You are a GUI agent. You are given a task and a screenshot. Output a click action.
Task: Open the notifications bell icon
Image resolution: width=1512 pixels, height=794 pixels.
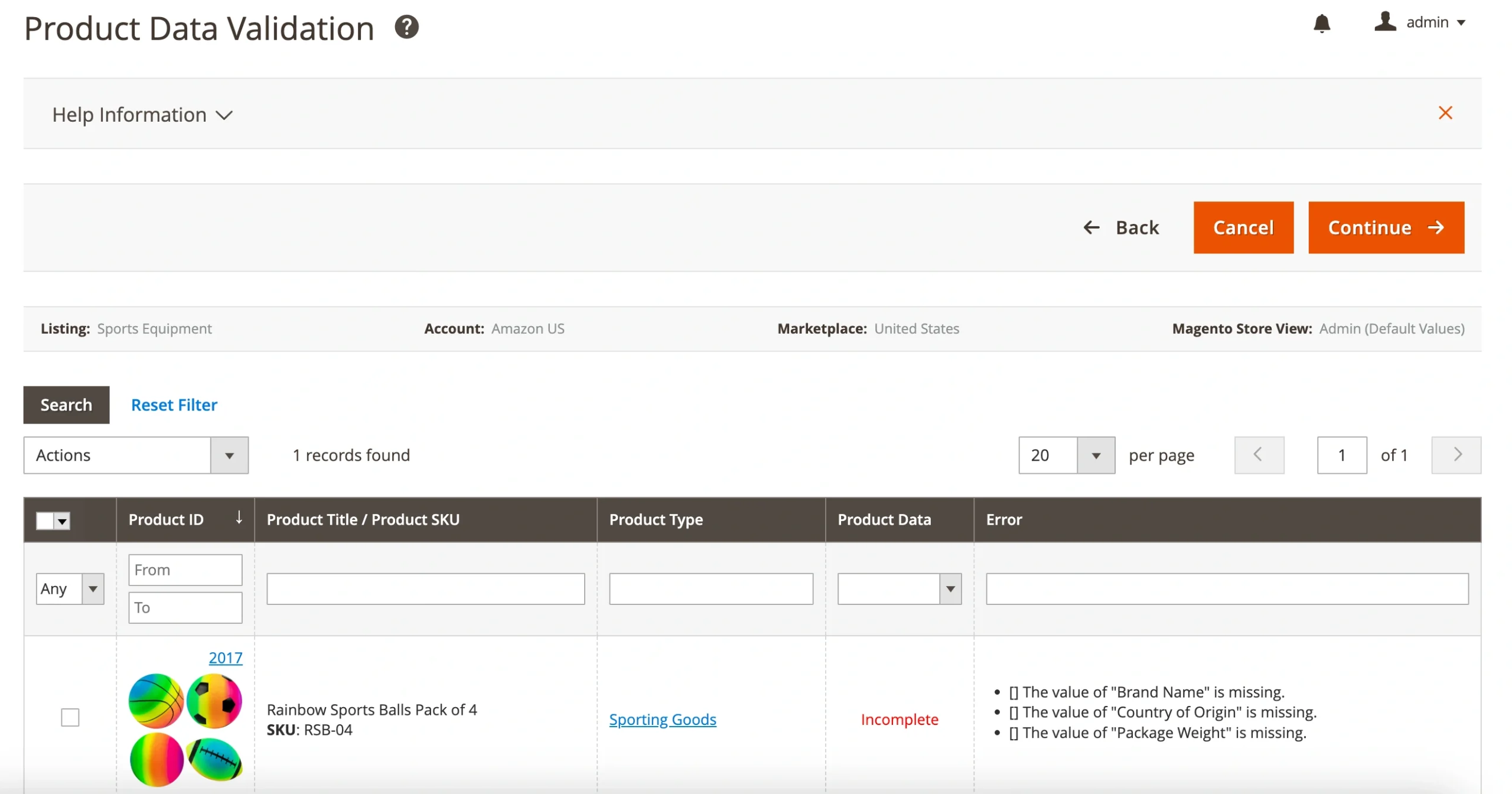coord(1323,24)
